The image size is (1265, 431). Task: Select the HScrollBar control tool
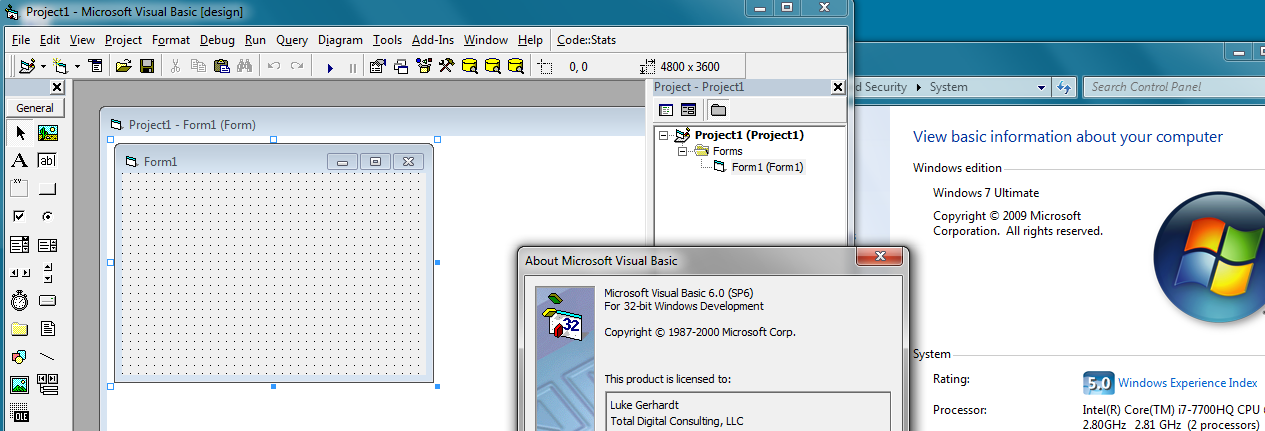coord(19,272)
